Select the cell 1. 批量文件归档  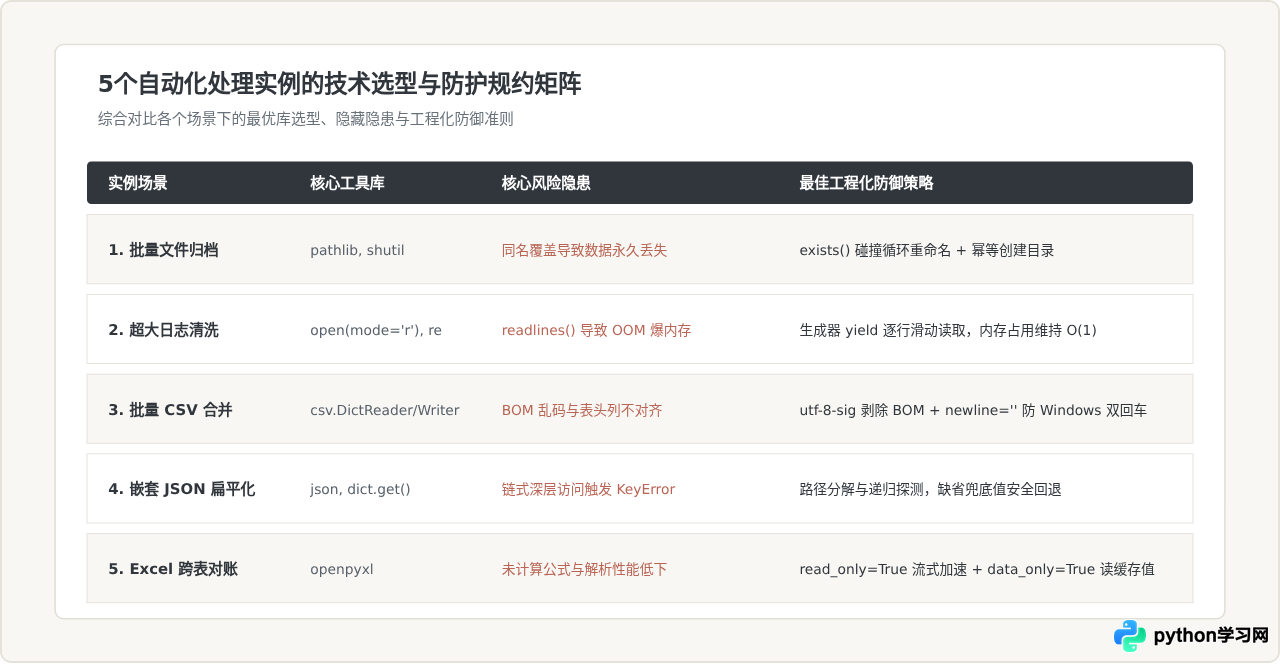click(164, 250)
